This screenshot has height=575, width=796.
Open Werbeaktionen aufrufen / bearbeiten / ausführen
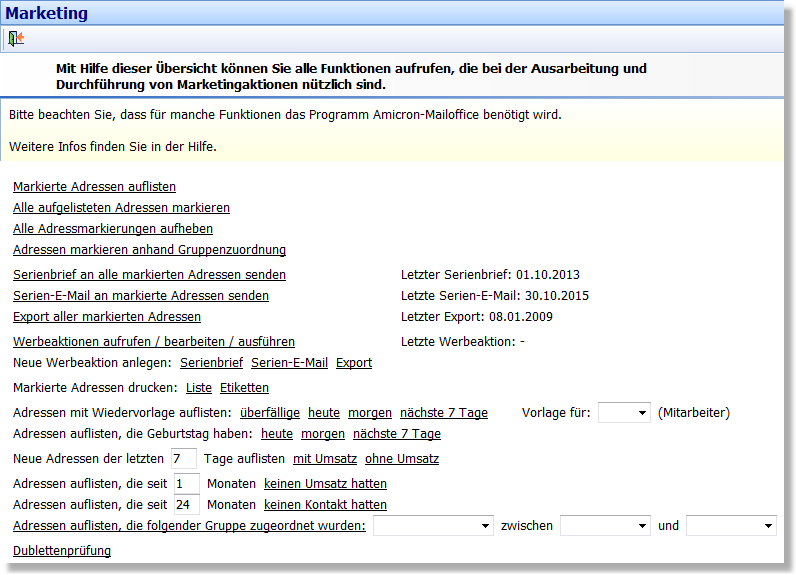tap(154, 342)
